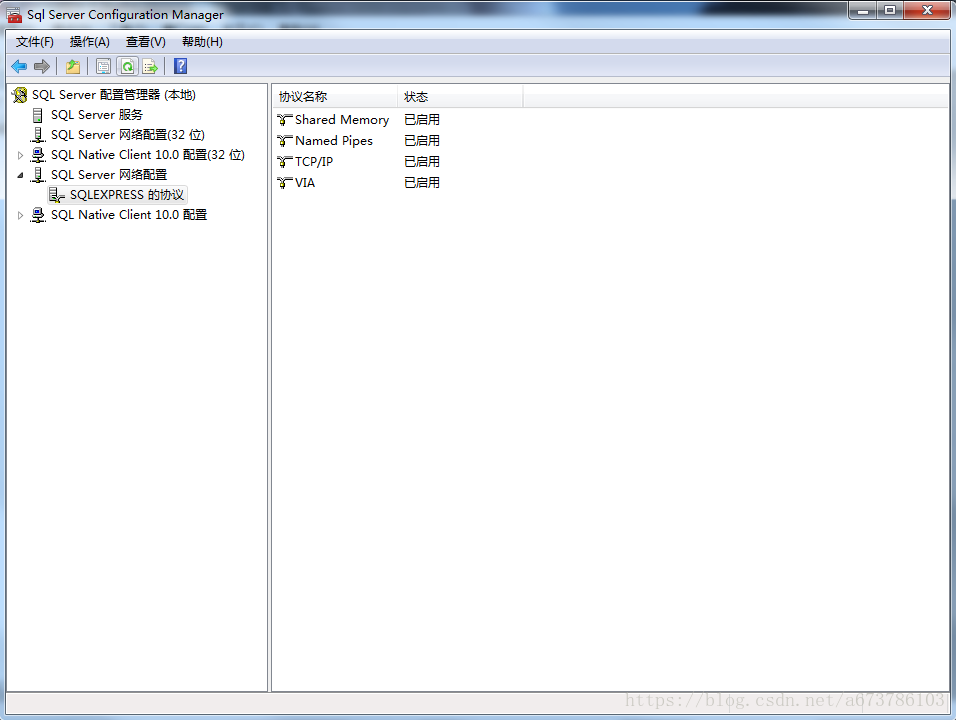The image size is (956, 720).
Task: Close the Sql Server Configuration Manager window
Action: coord(927,10)
